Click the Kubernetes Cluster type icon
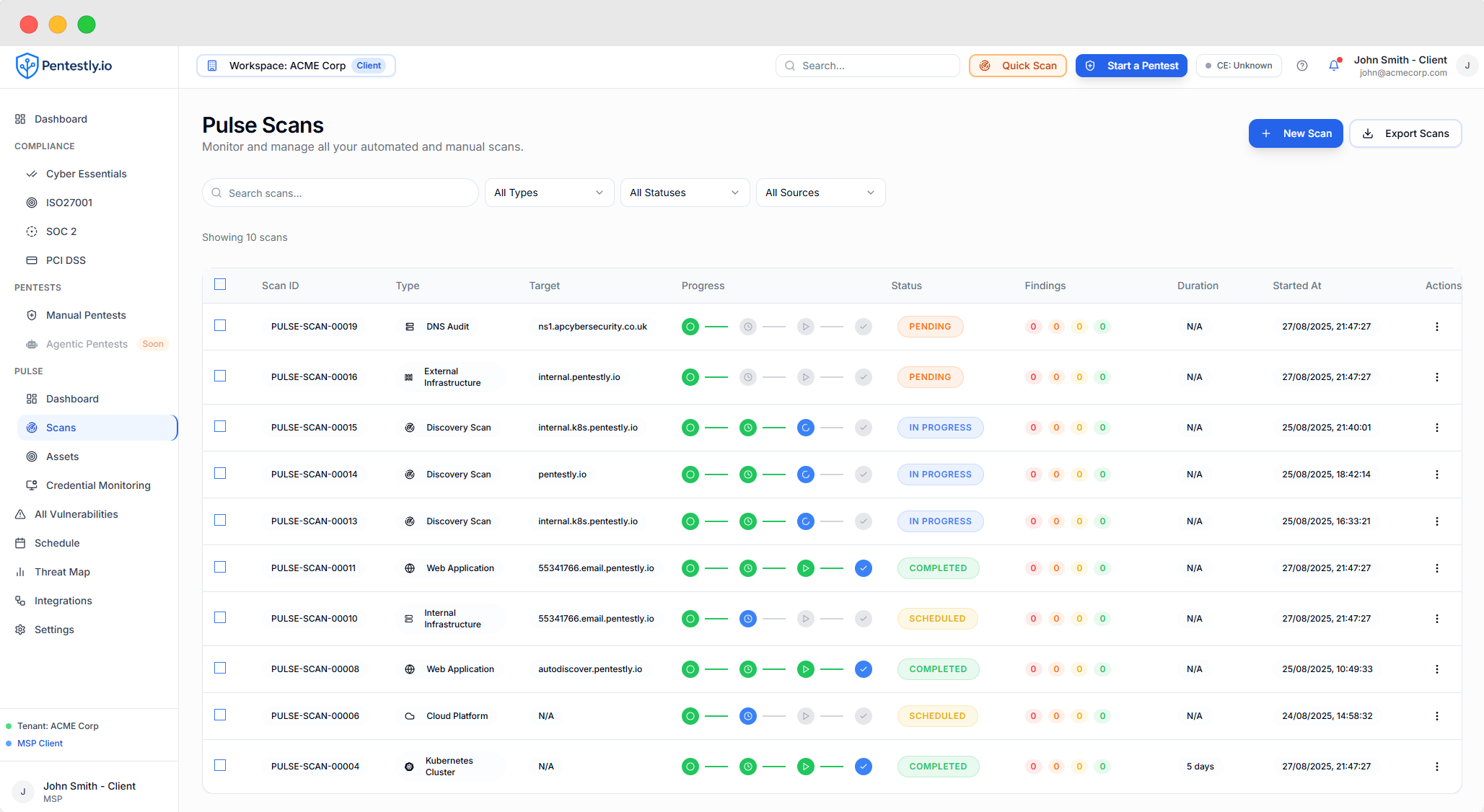This screenshot has width=1484, height=812. click(x=409, y=767)
